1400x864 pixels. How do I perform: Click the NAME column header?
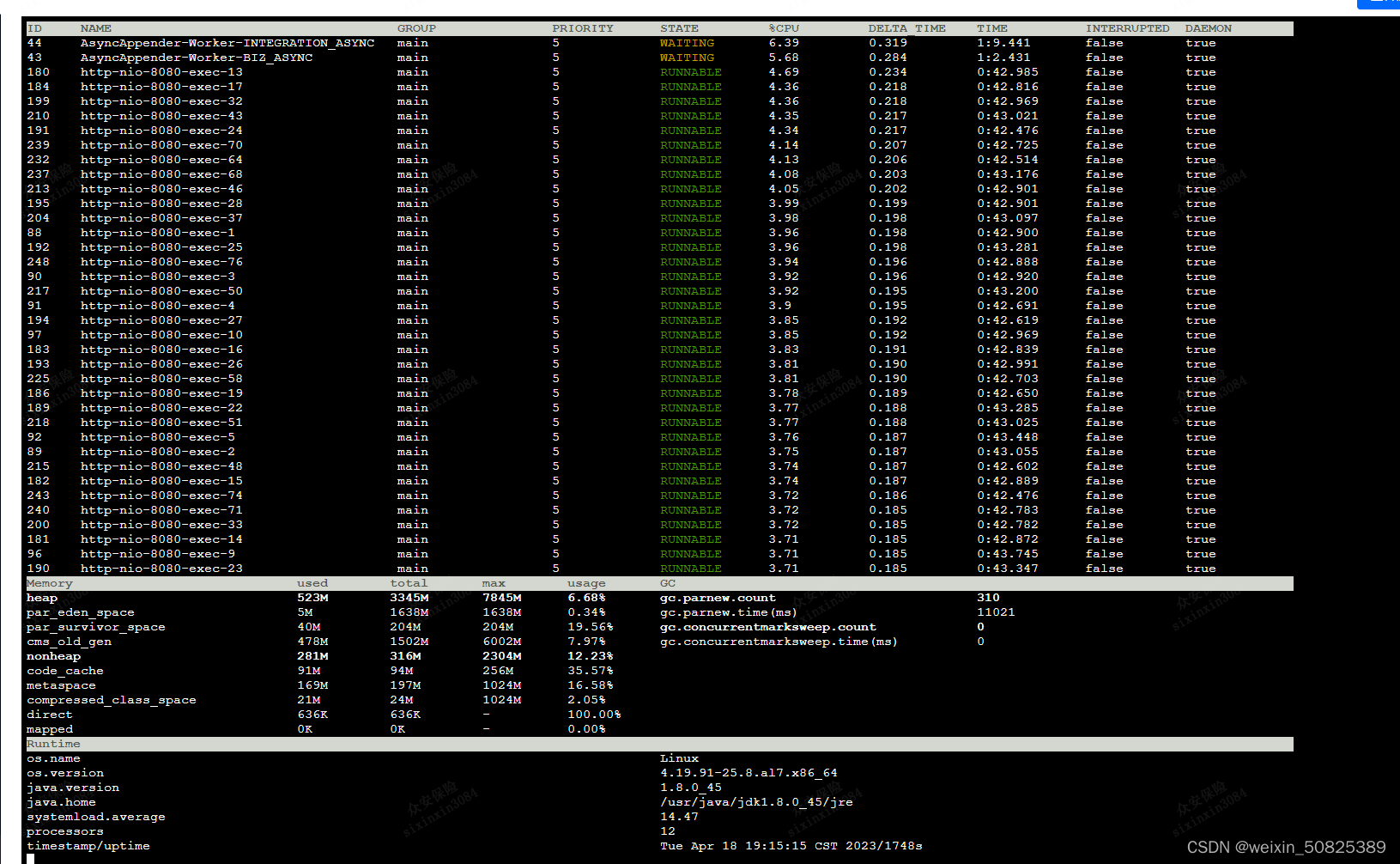96,28
